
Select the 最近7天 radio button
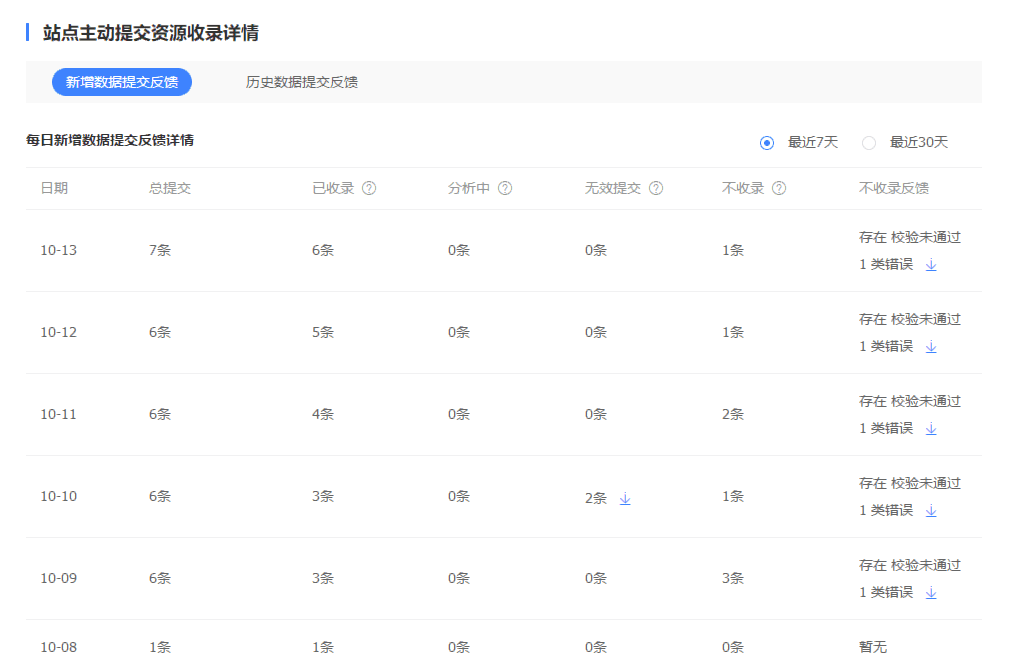[x=767, y=143]
